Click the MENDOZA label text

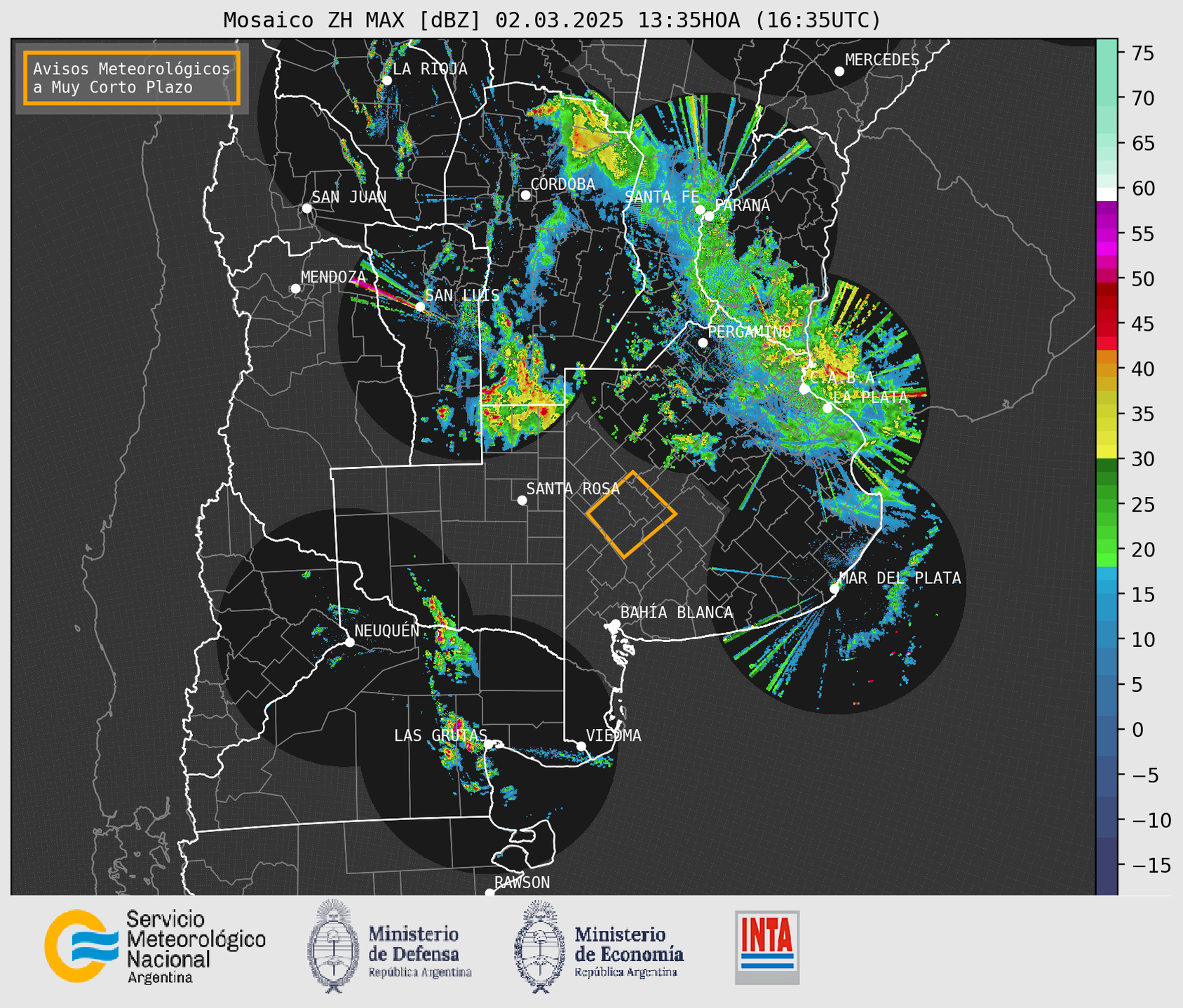[334, 277]
